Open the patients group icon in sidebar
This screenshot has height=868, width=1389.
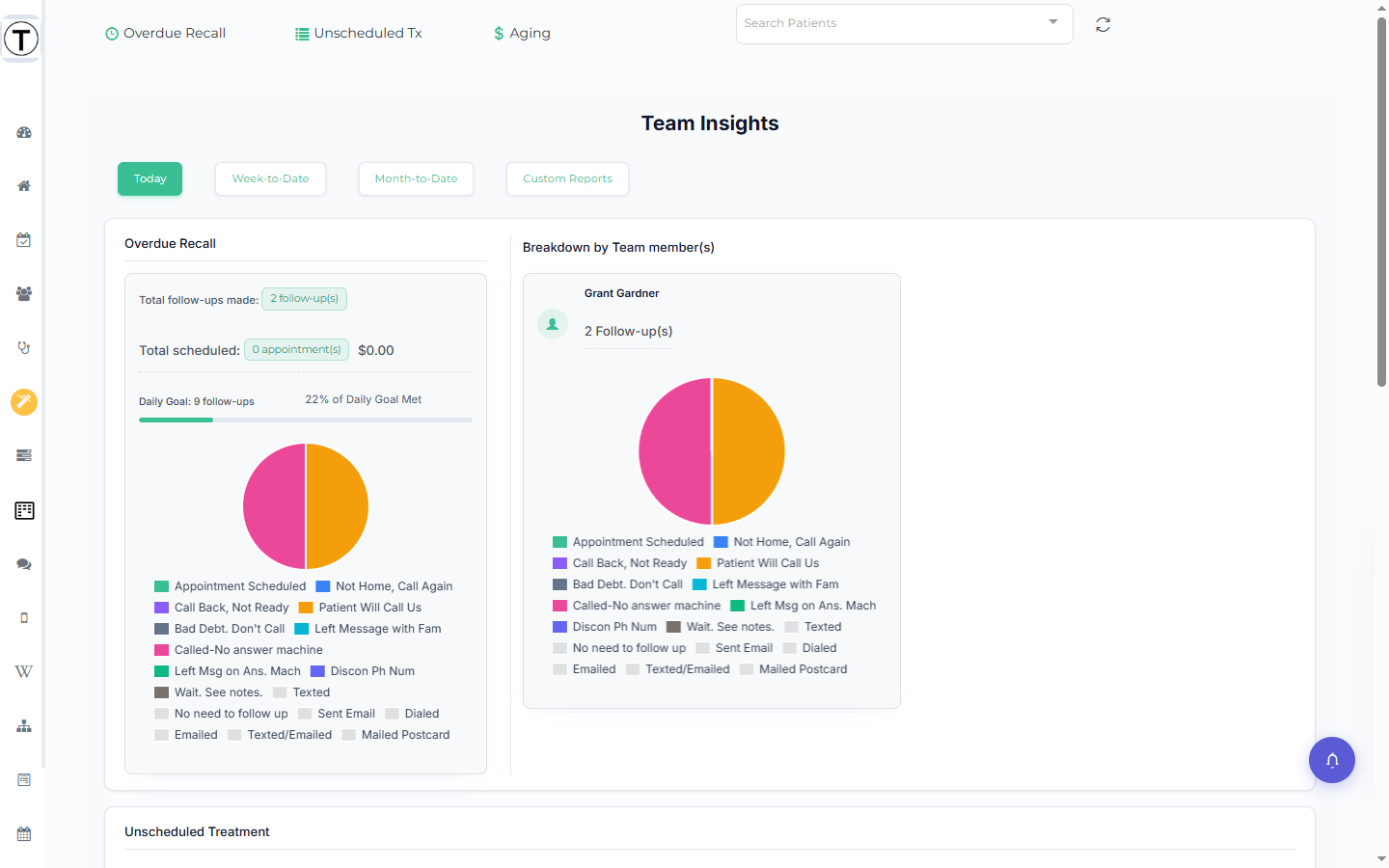click(x=24, y=294)
